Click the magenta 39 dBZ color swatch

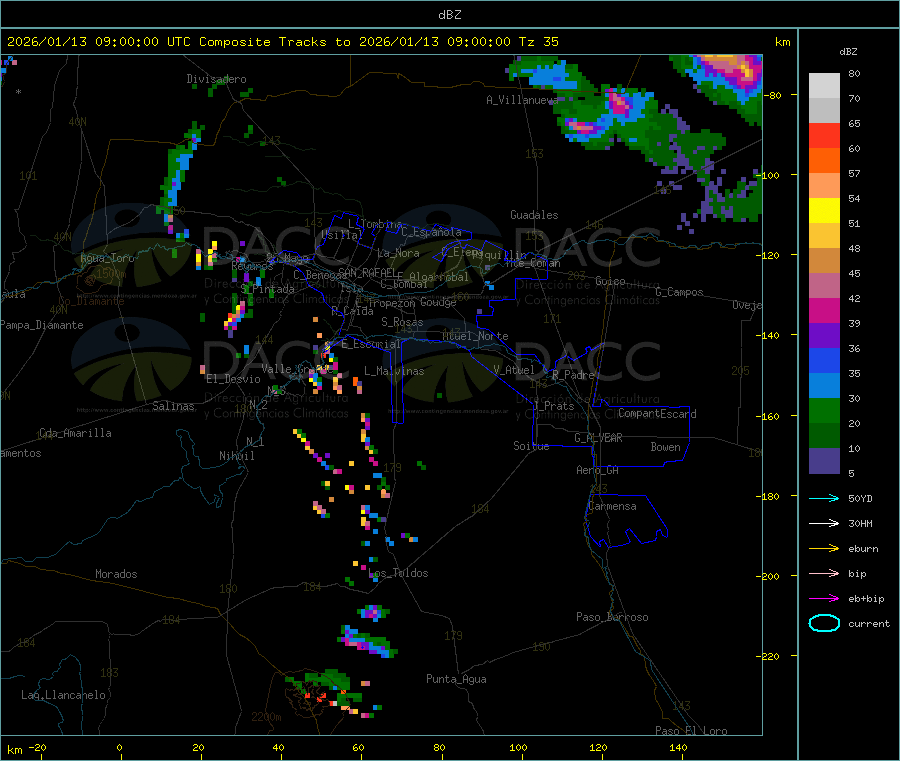(824, 310)
